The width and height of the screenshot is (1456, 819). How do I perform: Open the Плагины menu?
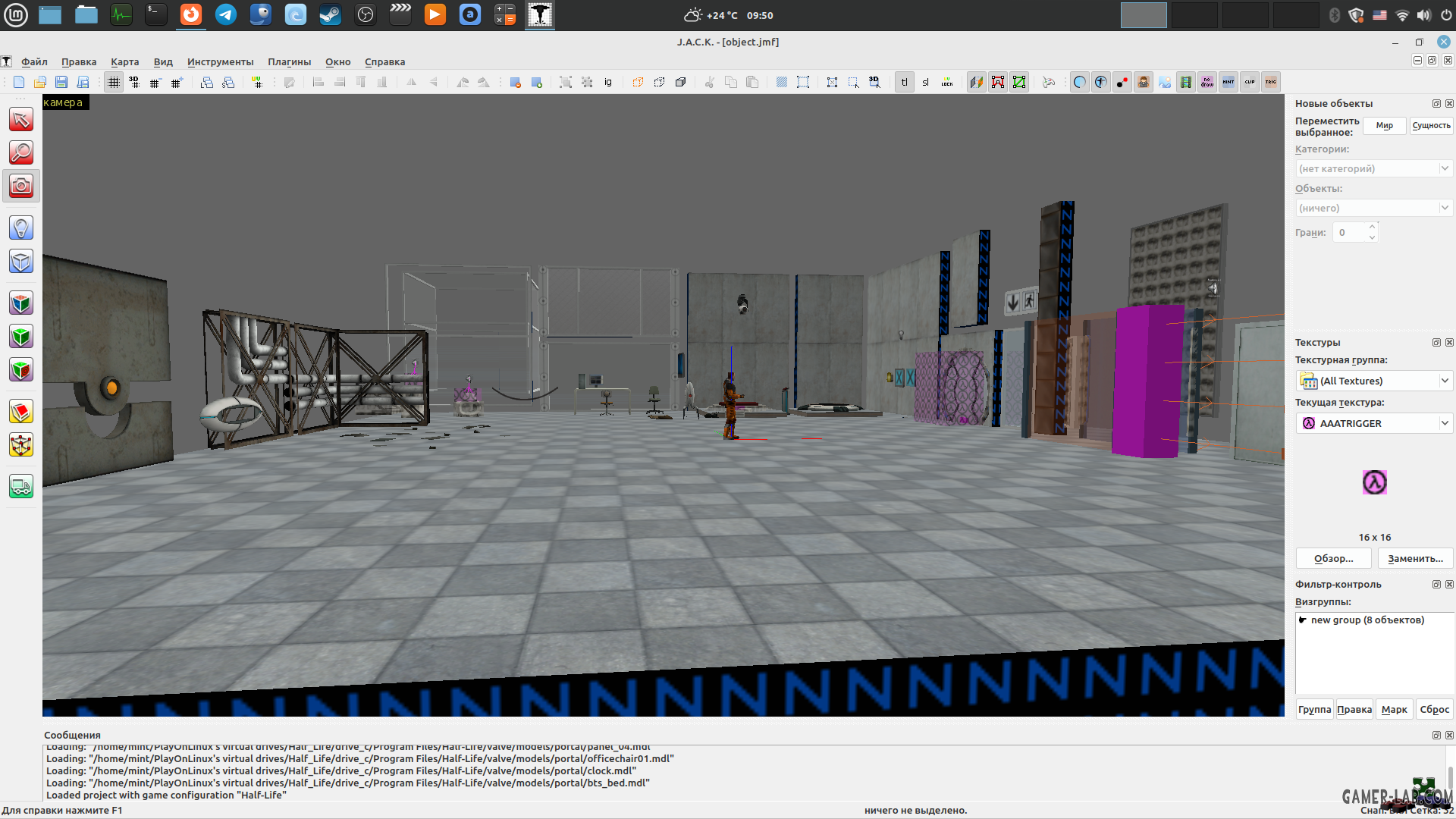[x=289, y=62]
